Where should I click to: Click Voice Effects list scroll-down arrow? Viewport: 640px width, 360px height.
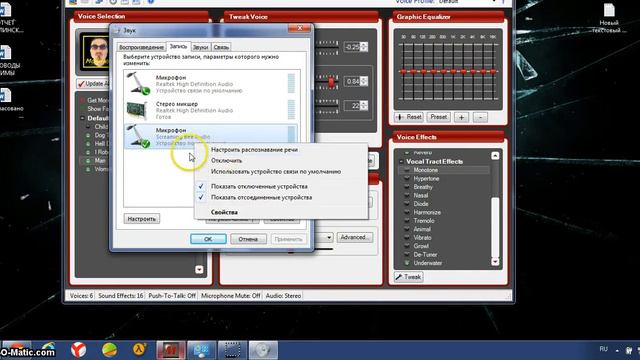point(495,262)
